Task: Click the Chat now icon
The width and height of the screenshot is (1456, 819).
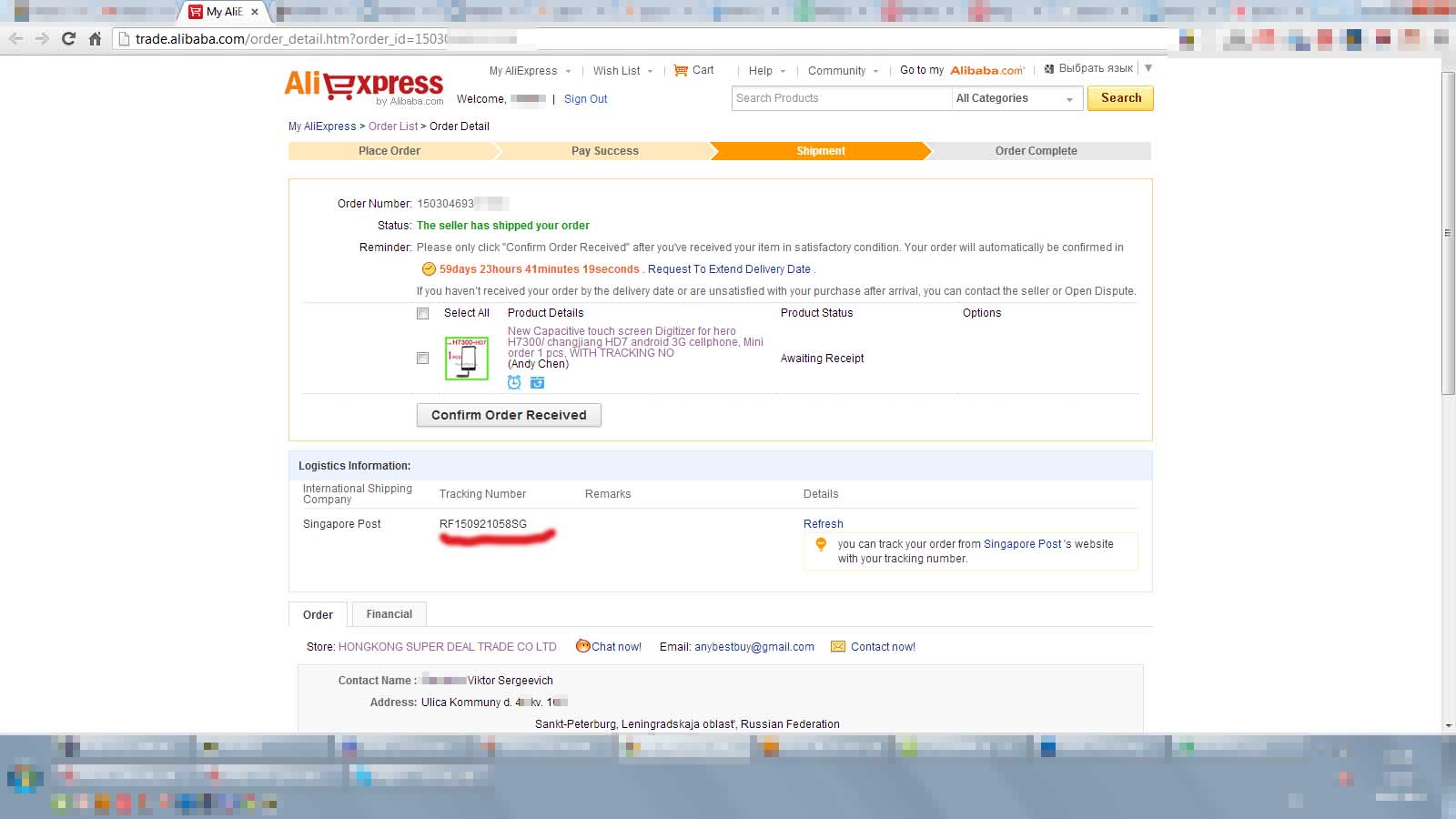Action: pyautogui.click(x=583, y=646)
